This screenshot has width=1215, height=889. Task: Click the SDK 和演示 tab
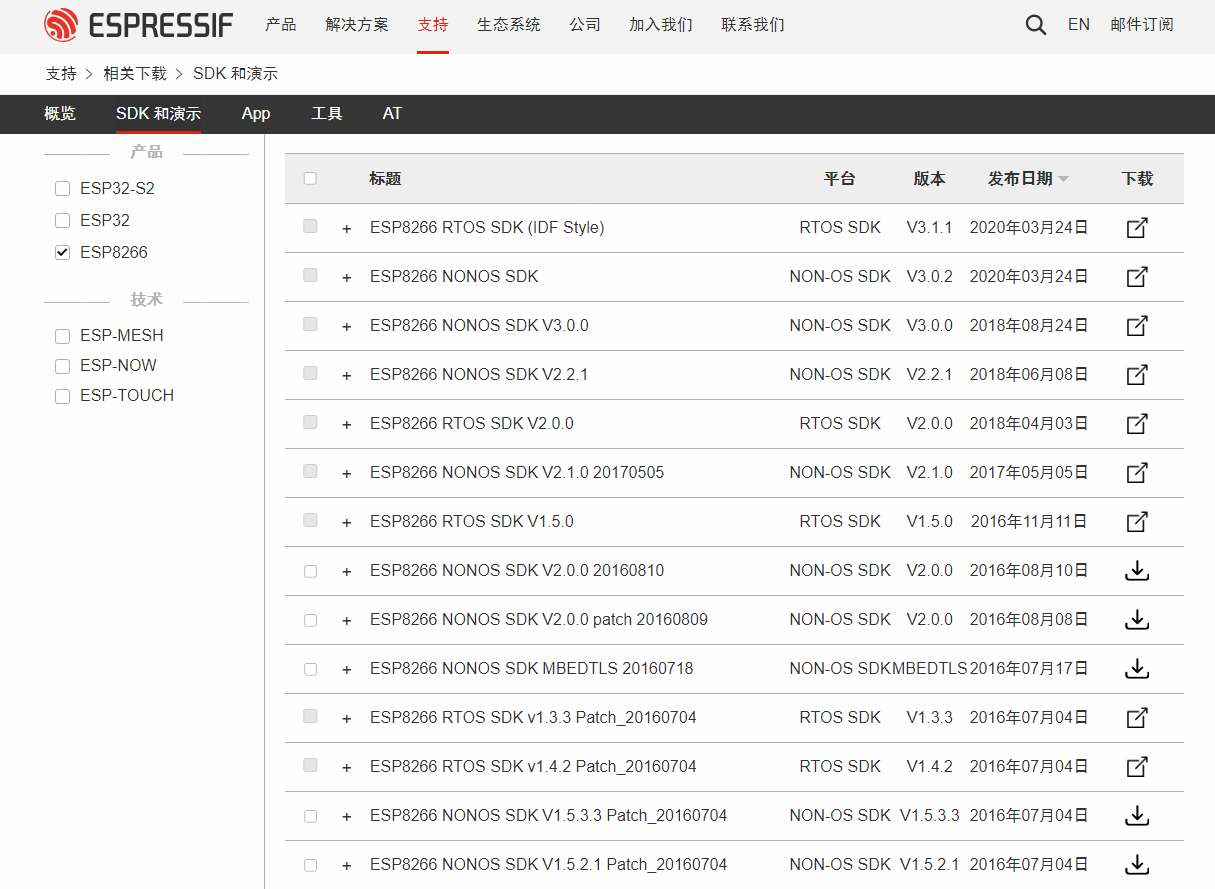pyautogui.click(x=158, y=114)
